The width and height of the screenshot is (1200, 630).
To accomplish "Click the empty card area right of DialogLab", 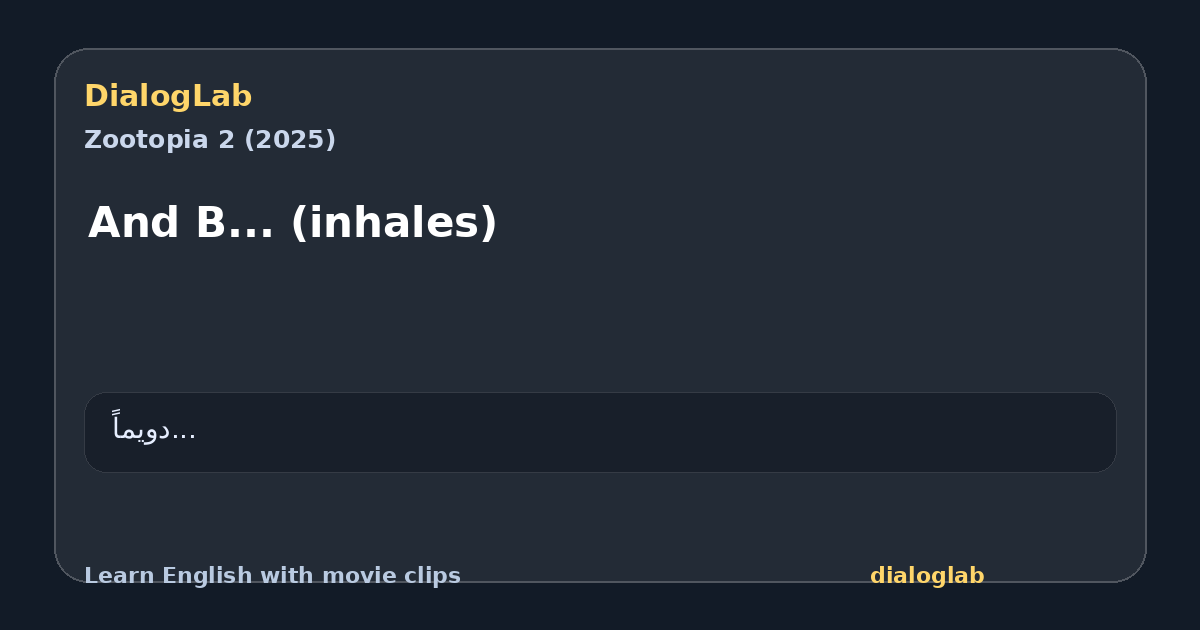I will coord(700,96).
